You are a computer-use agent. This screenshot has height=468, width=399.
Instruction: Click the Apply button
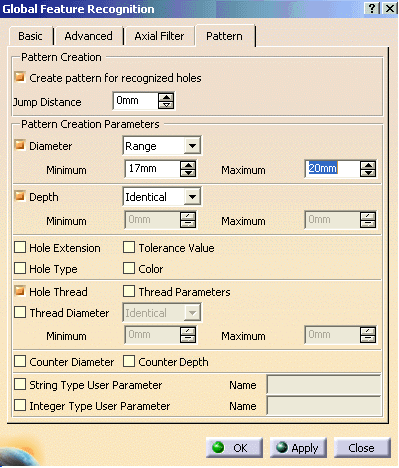click(x=298, y=448)
